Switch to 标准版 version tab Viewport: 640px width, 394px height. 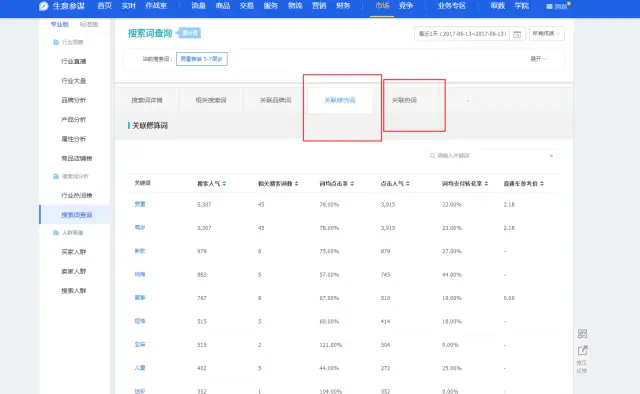tap(89, 24)
